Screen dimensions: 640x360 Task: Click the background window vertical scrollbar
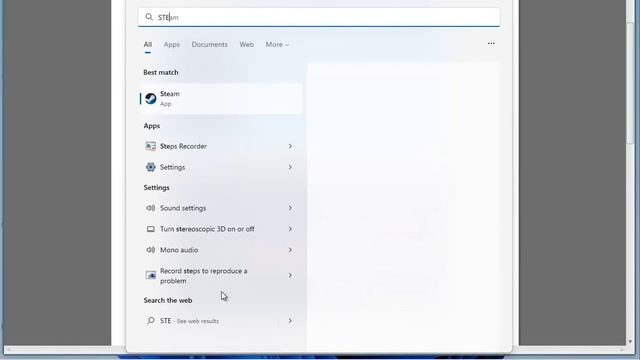coord(631,82)
